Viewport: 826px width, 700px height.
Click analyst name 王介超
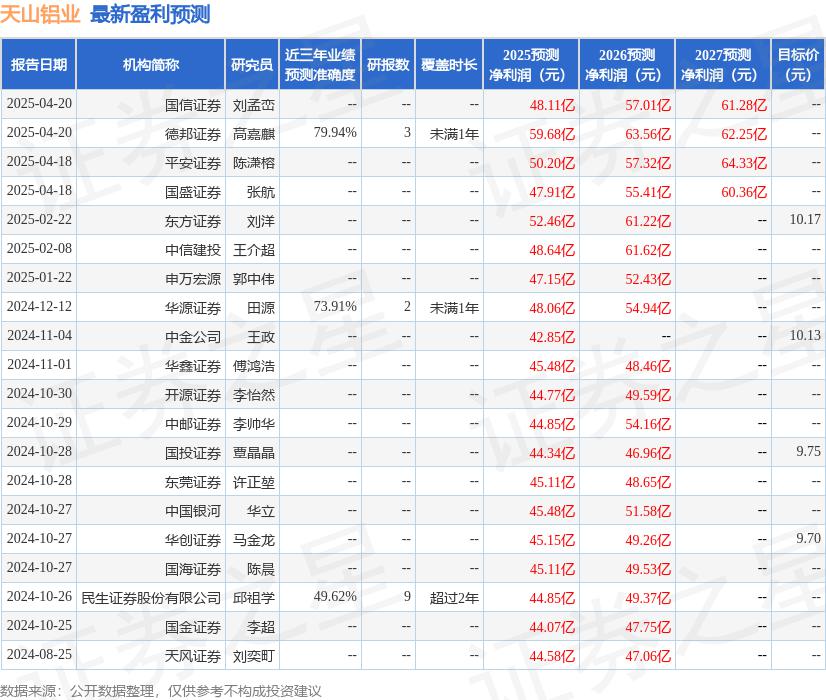[x=254, y=250]
